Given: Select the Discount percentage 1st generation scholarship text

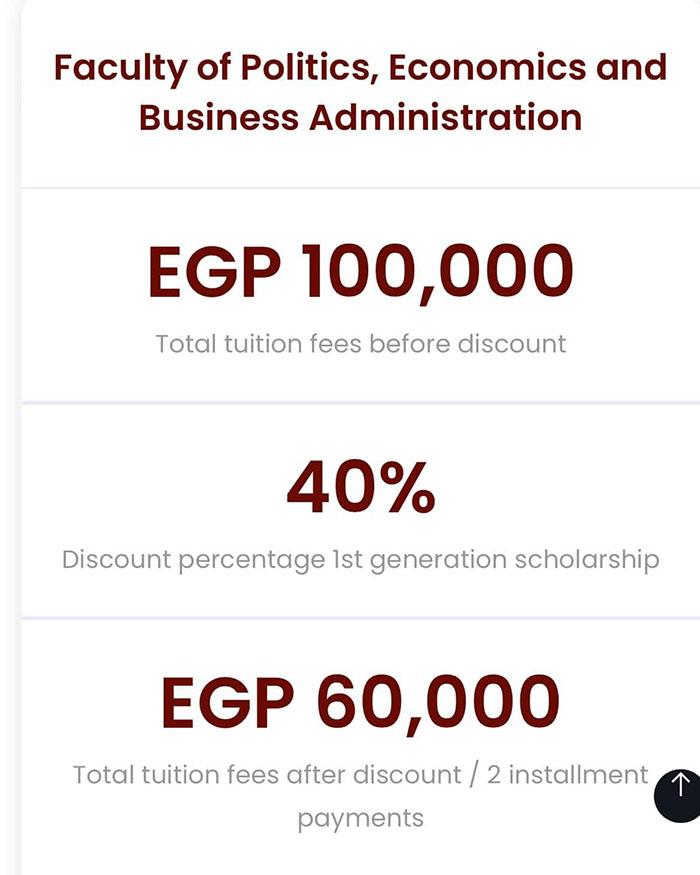Looking at the screenshot, I should click(x=360, y=559).
